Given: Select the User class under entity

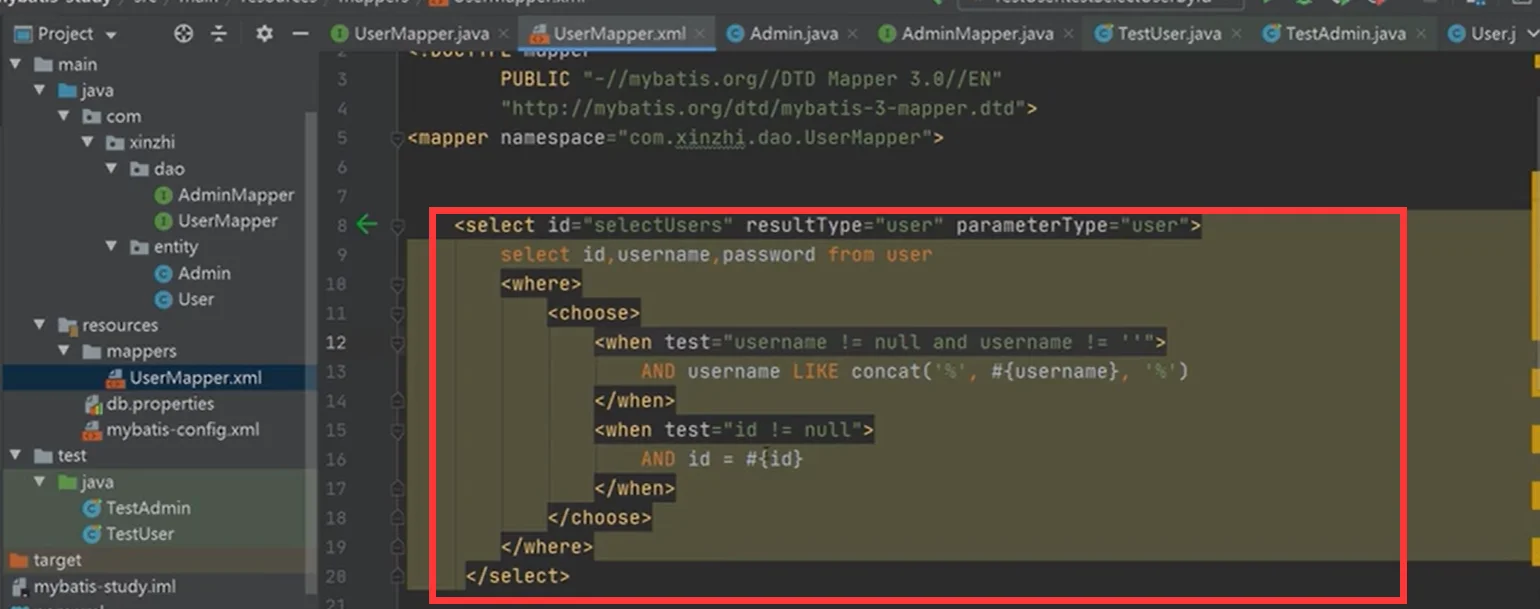Looking at the screenshot, I should point(196,299).
